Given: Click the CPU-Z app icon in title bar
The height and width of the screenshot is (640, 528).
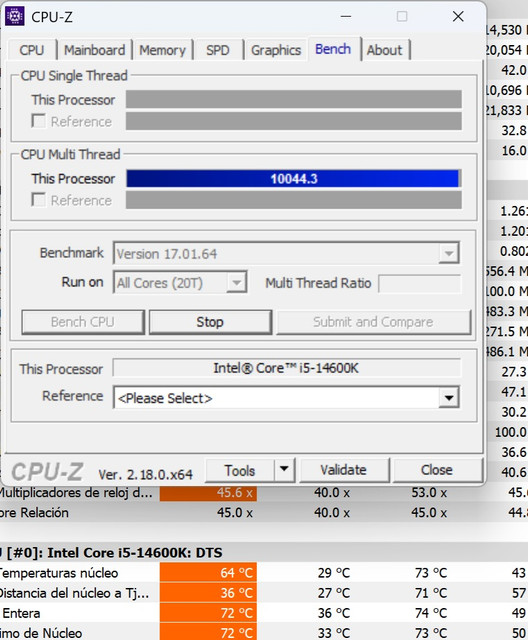Looking at the screenshot, I should (14, 16).
